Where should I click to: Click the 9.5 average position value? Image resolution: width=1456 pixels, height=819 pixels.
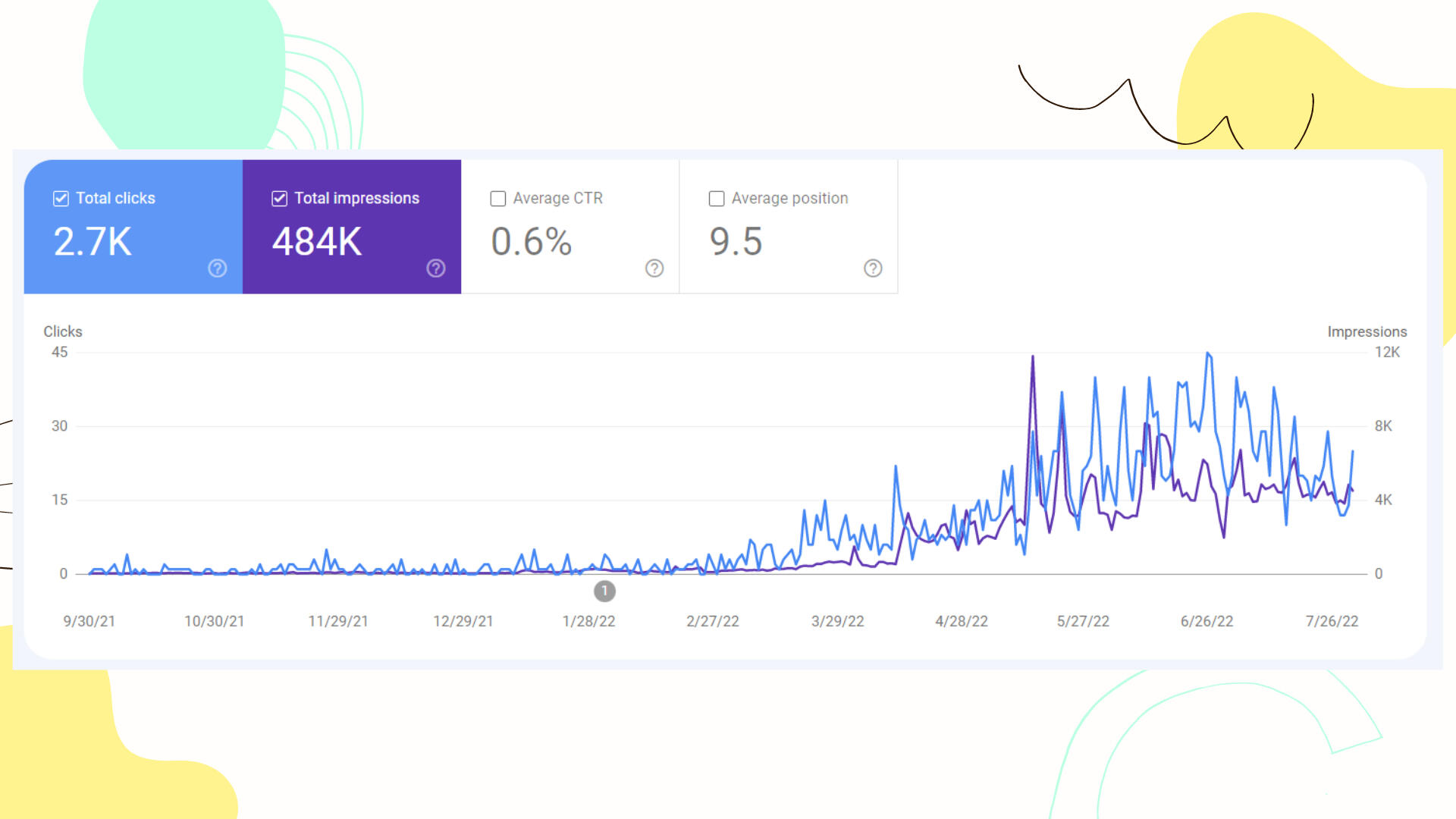point(736,242)
